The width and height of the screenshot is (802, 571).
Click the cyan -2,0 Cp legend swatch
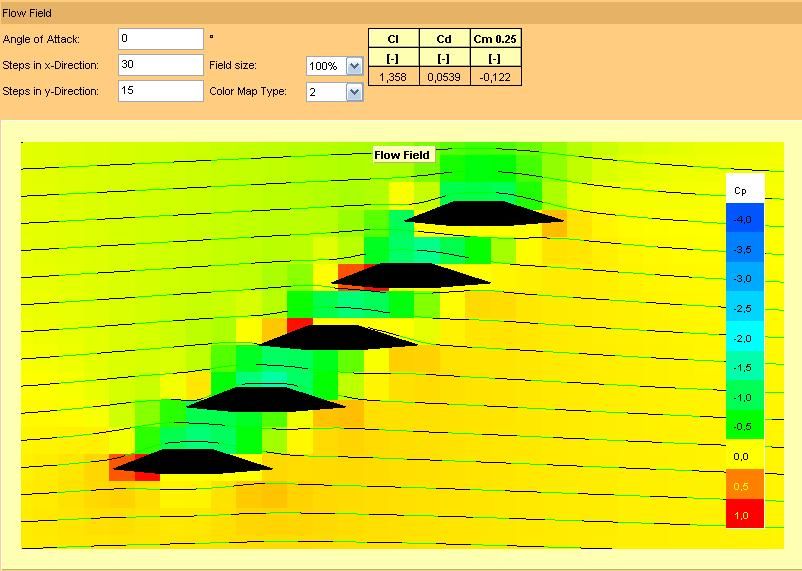(745, 336)
